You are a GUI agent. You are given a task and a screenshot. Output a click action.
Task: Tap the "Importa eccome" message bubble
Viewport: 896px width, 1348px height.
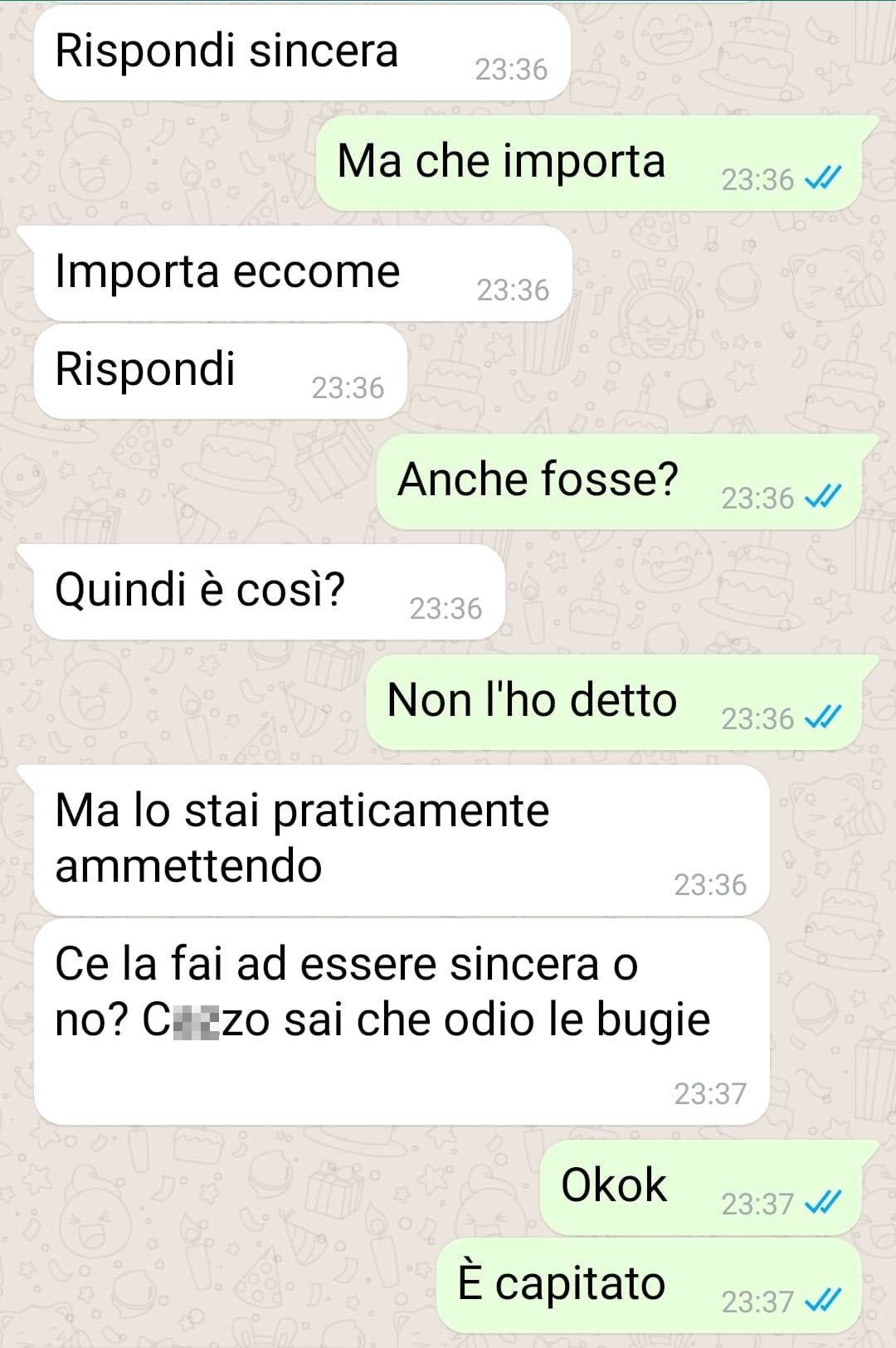(x=303, y=273)
